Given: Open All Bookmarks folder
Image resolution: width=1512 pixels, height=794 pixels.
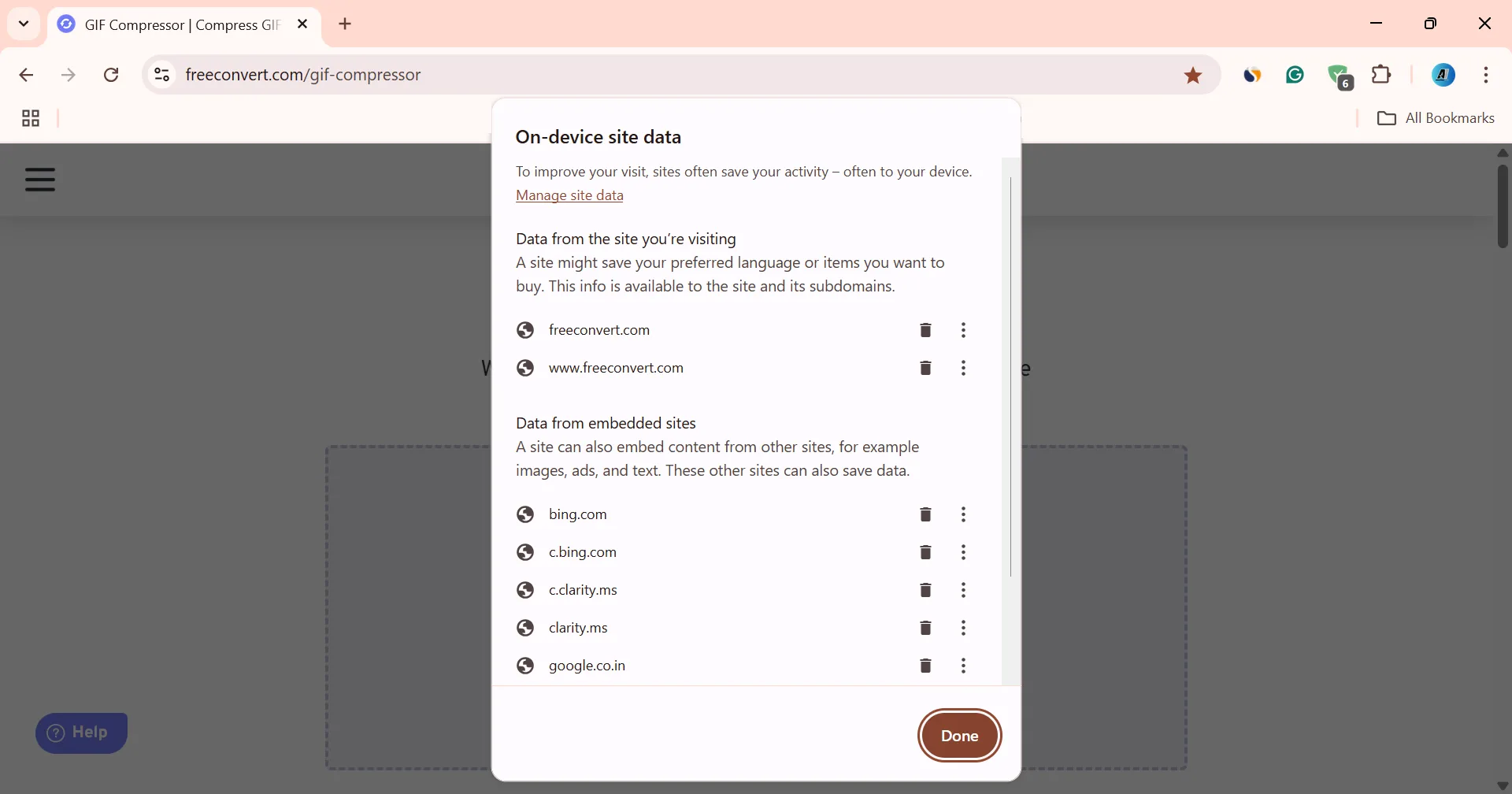Looking at the screenshot, I should [1436, 118].
